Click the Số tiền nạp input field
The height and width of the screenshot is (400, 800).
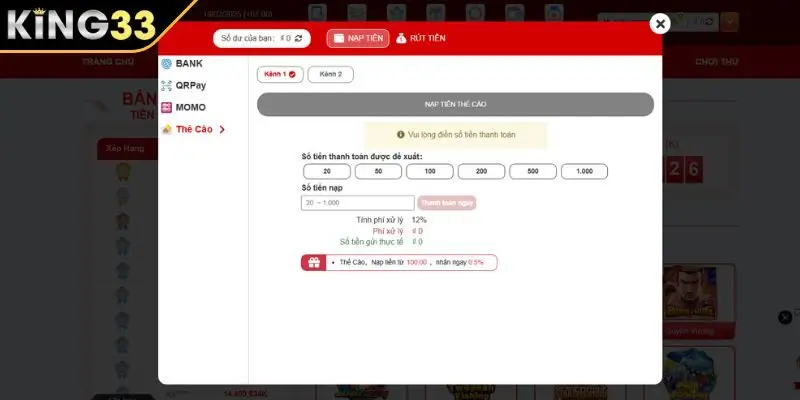(357, 203)
